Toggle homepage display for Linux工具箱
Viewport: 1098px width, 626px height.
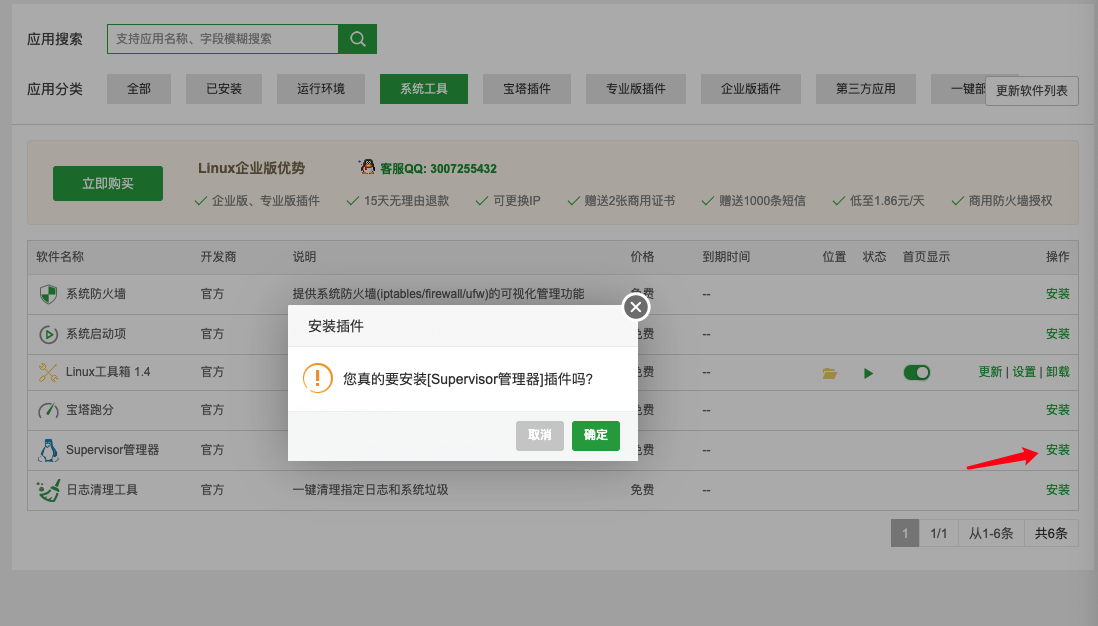pos(917,372)
